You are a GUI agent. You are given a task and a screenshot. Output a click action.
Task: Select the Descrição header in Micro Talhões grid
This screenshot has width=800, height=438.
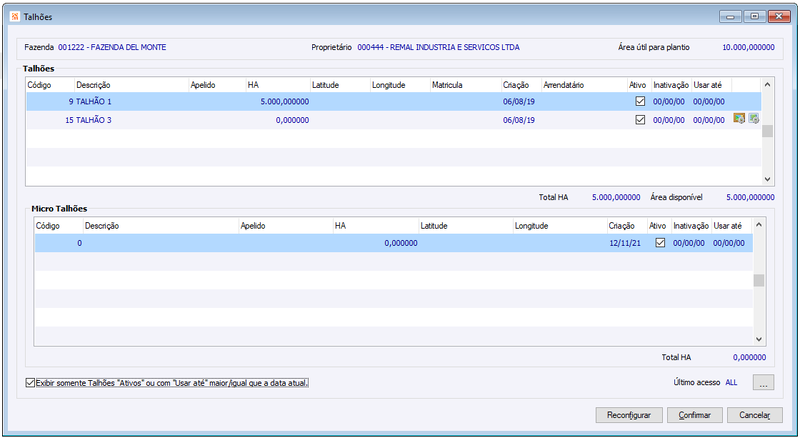click(102, 226)
